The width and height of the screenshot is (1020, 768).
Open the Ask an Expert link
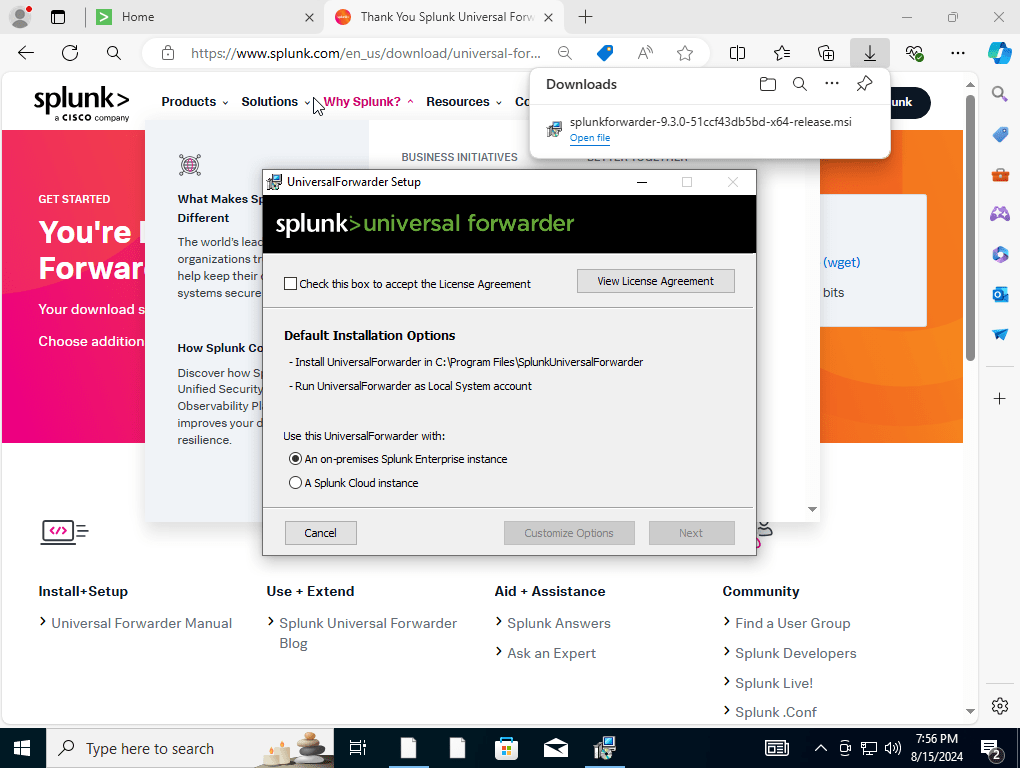(x=551, y=653)
